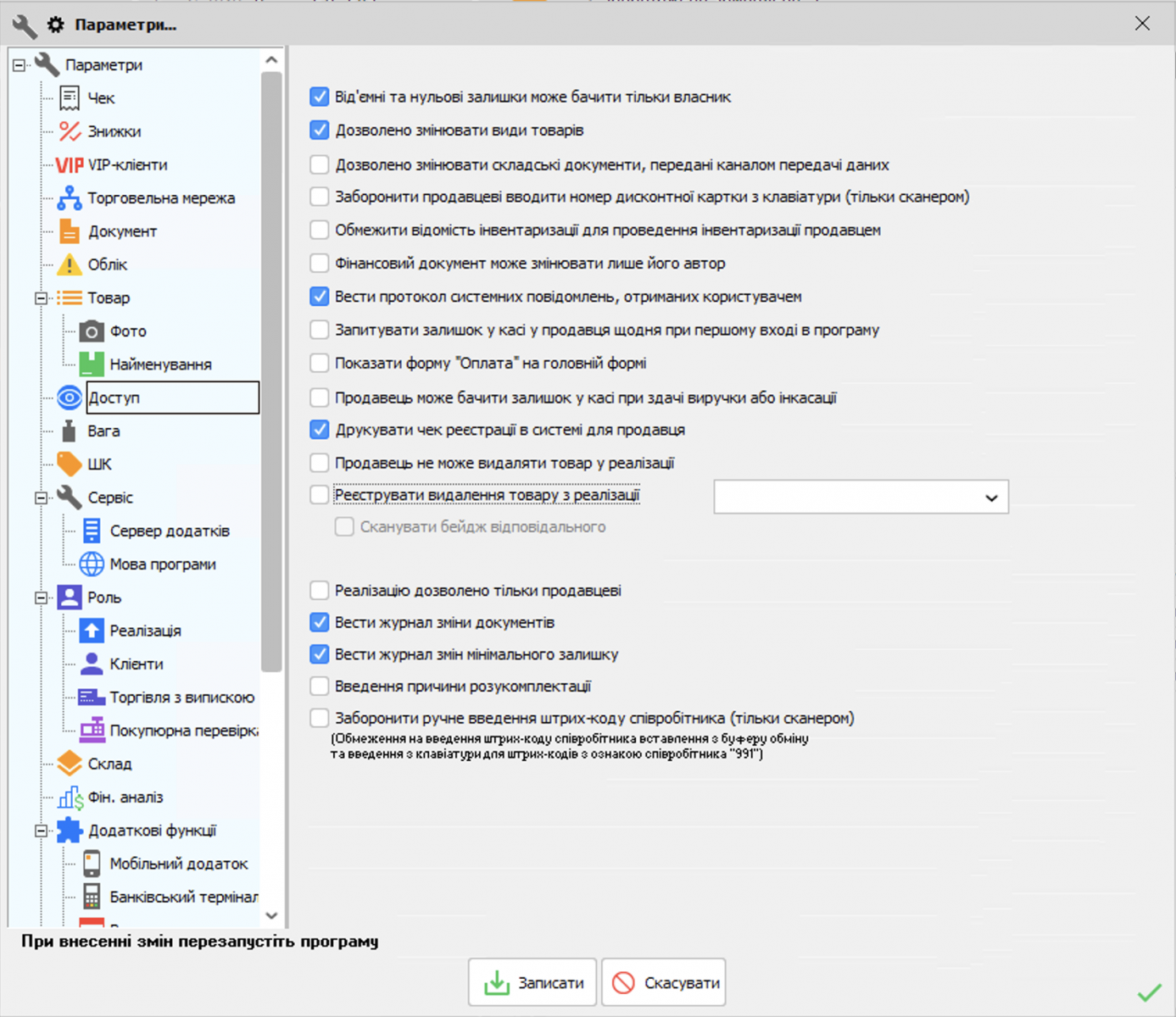
Task: Open dropdown beside Реєструвати видалення товару
Action: 990,497
